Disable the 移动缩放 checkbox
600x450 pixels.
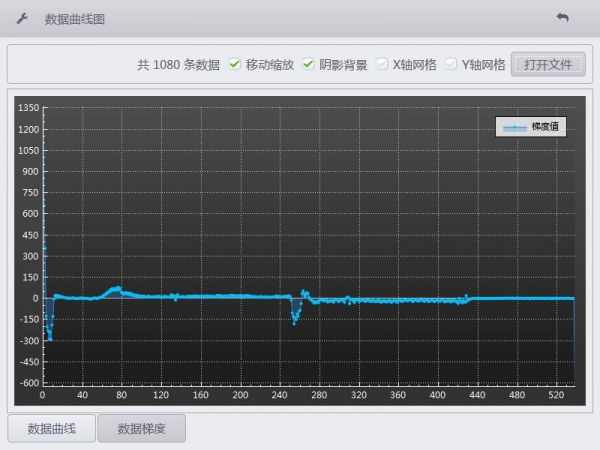[234, 64]
